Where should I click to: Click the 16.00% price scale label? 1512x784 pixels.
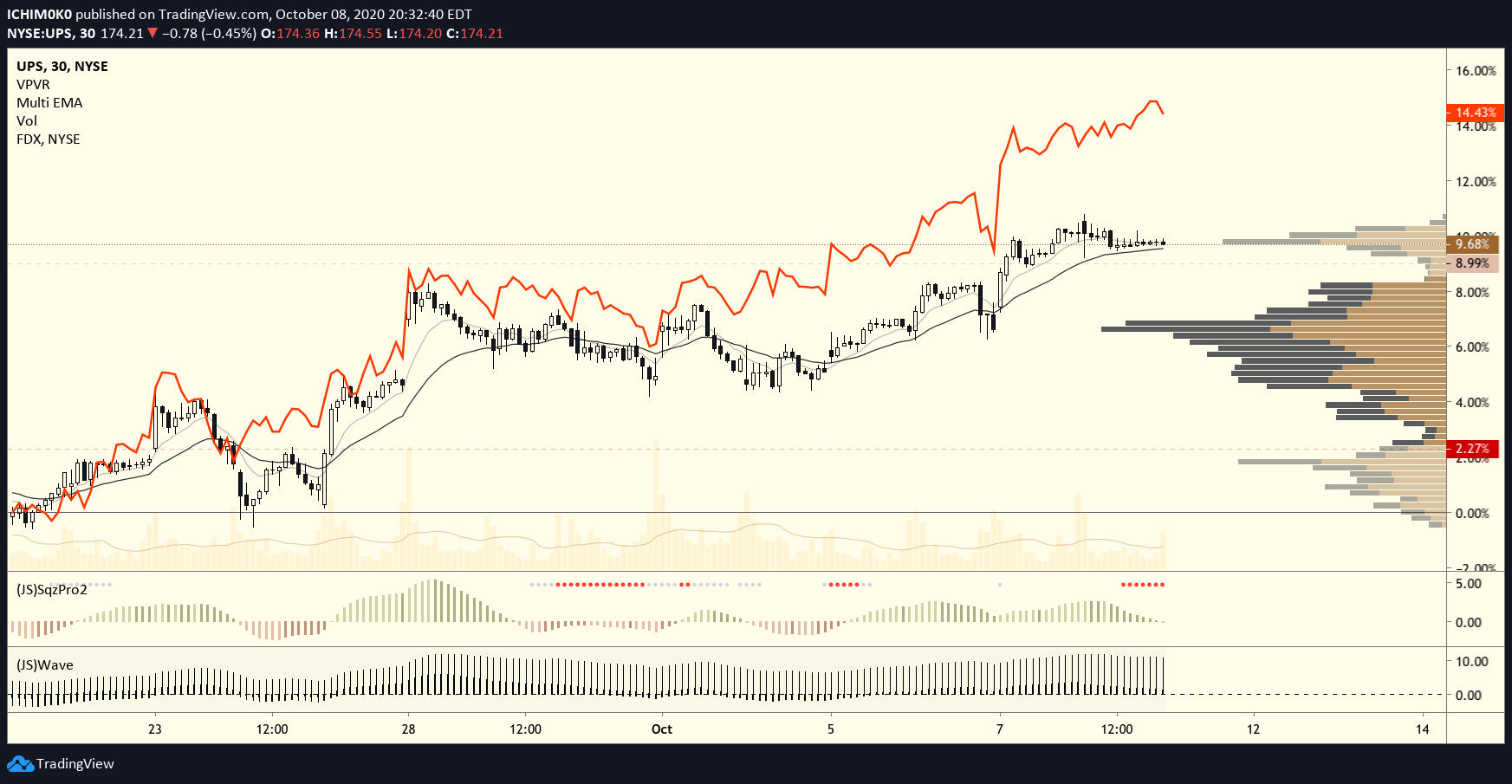tap(1476, 71)
